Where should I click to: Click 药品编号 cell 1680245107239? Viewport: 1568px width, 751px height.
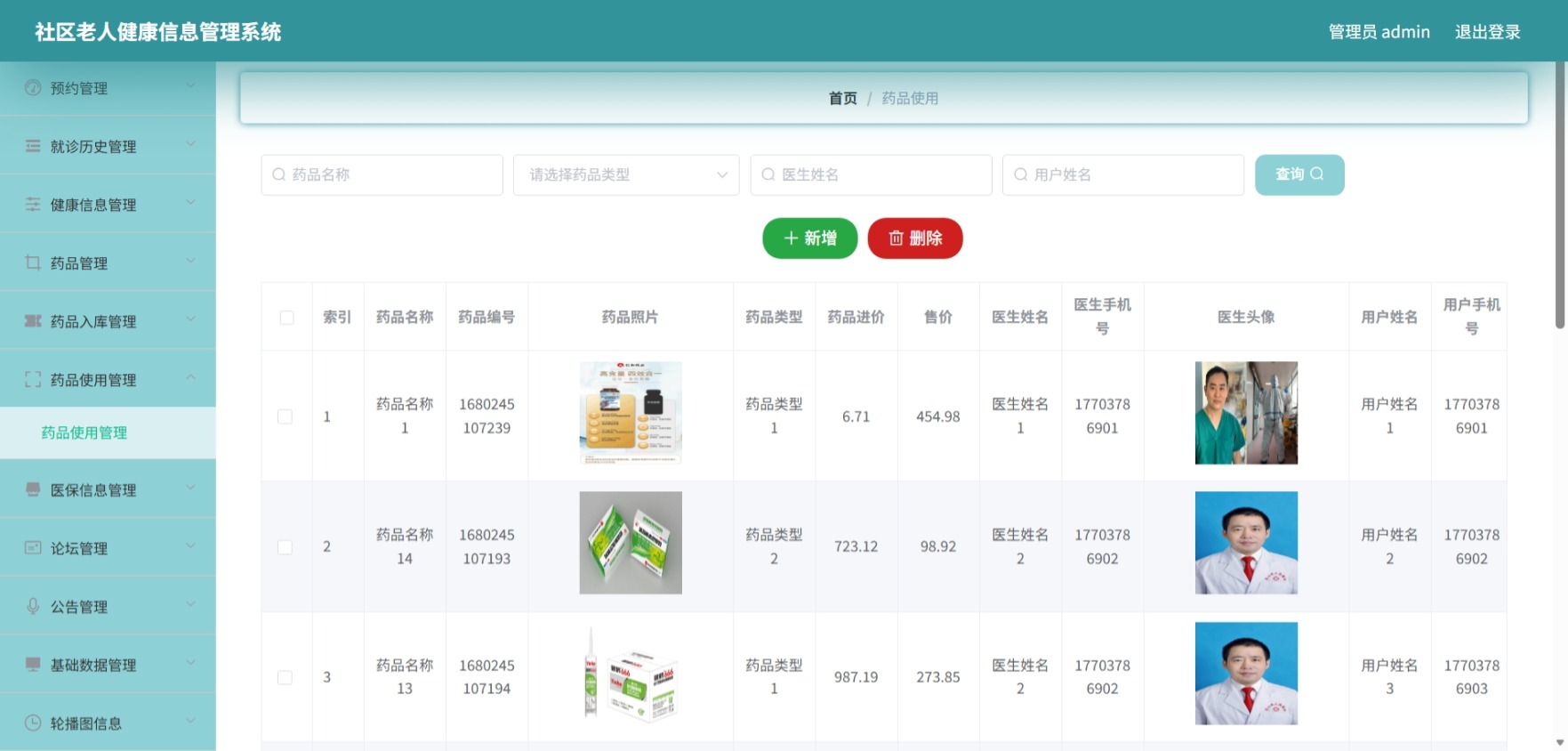486,416
